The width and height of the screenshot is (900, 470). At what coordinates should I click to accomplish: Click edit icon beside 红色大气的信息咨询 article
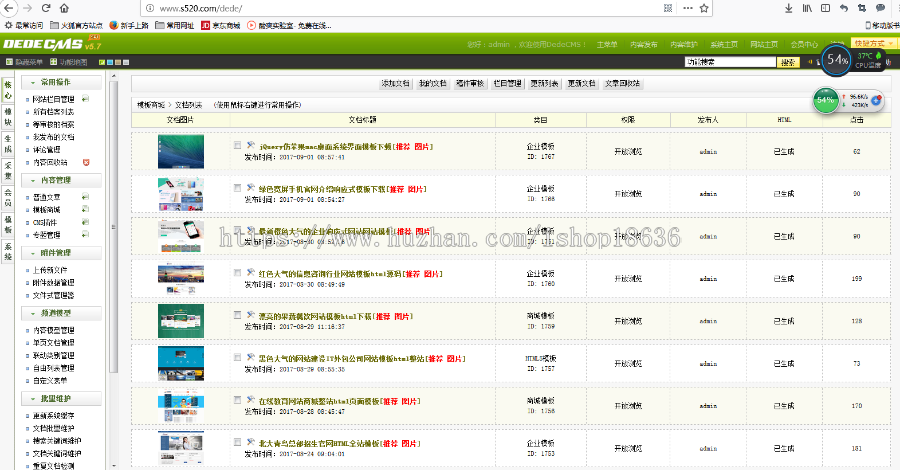point(250,273)
